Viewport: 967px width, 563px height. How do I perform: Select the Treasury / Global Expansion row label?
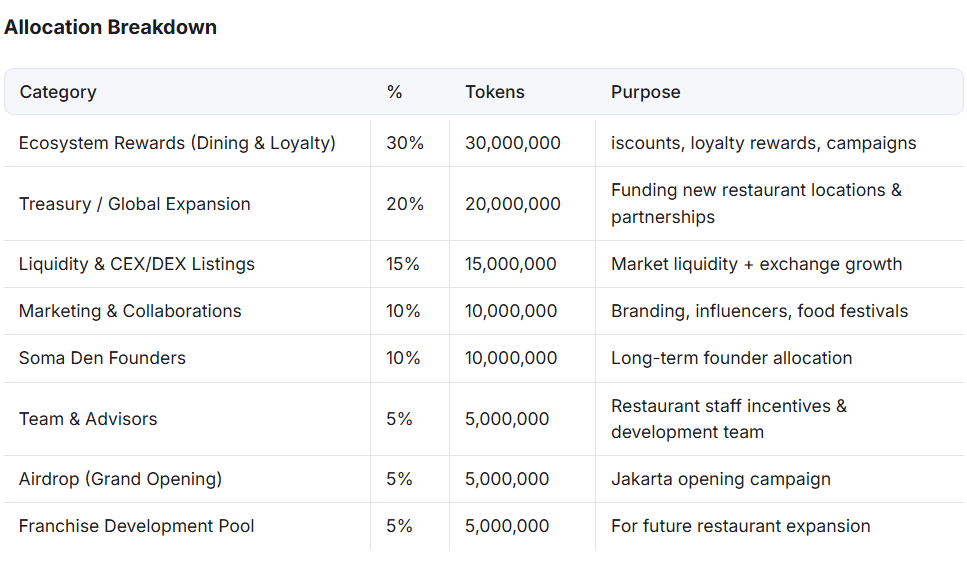[134, 204]
